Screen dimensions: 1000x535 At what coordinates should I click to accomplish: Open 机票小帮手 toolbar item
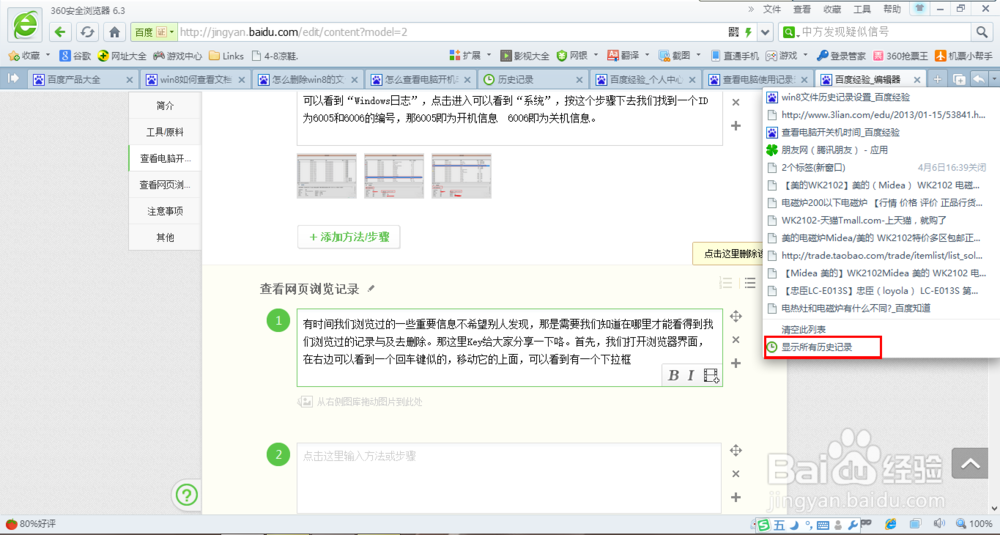click(964, 55)
